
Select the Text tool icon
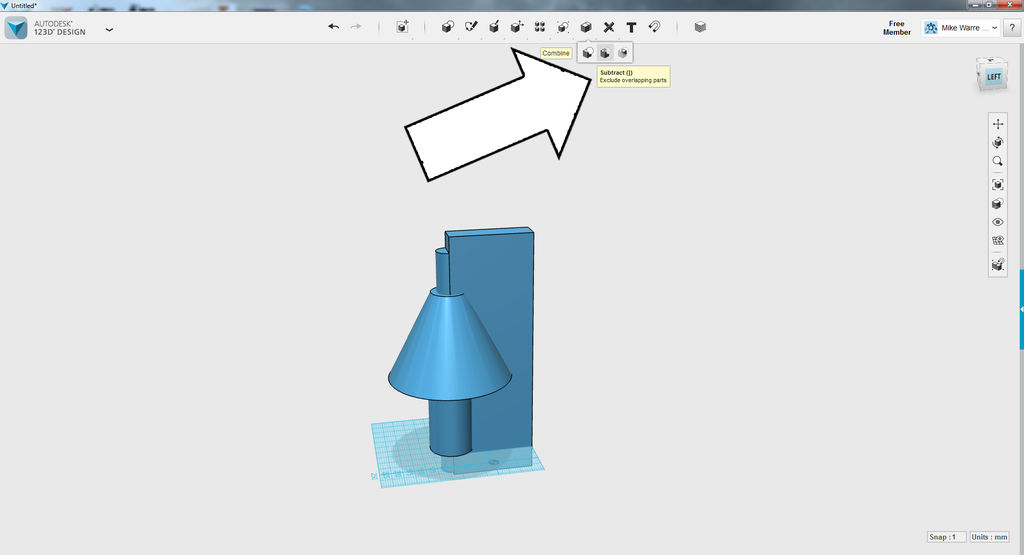click(x=631, y=27)
